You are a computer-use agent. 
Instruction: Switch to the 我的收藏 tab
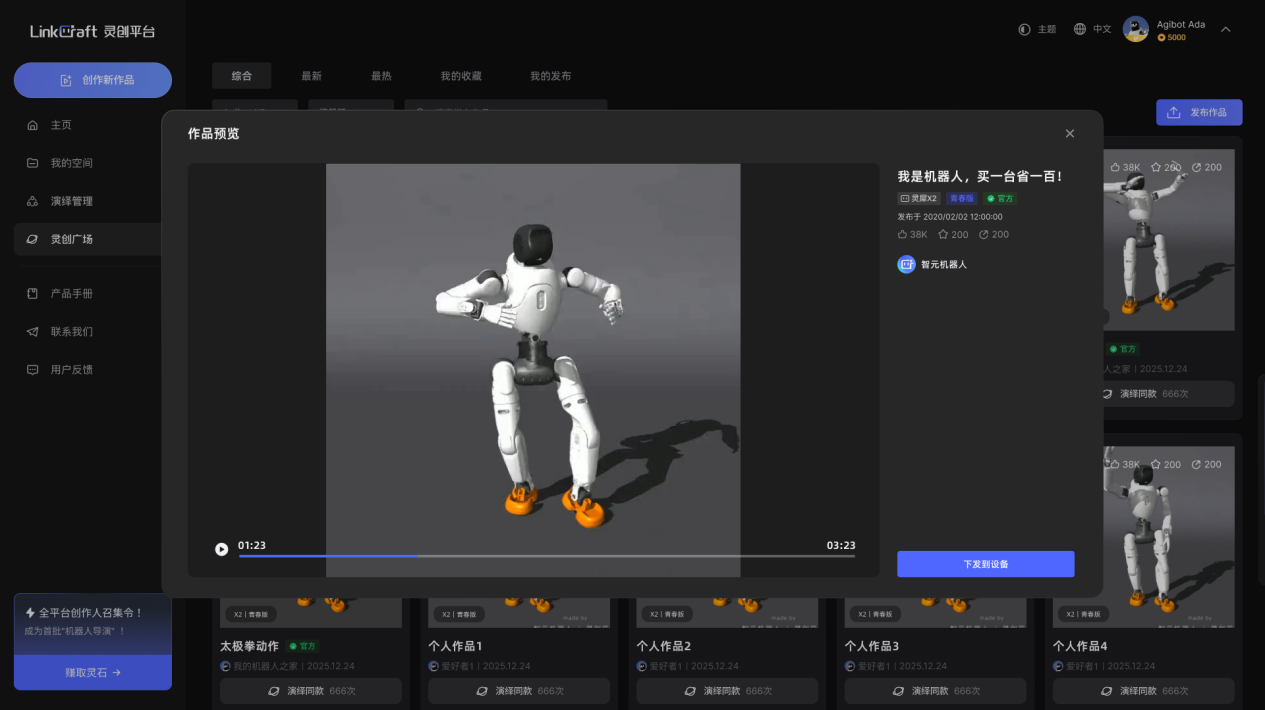coord(460,76)
